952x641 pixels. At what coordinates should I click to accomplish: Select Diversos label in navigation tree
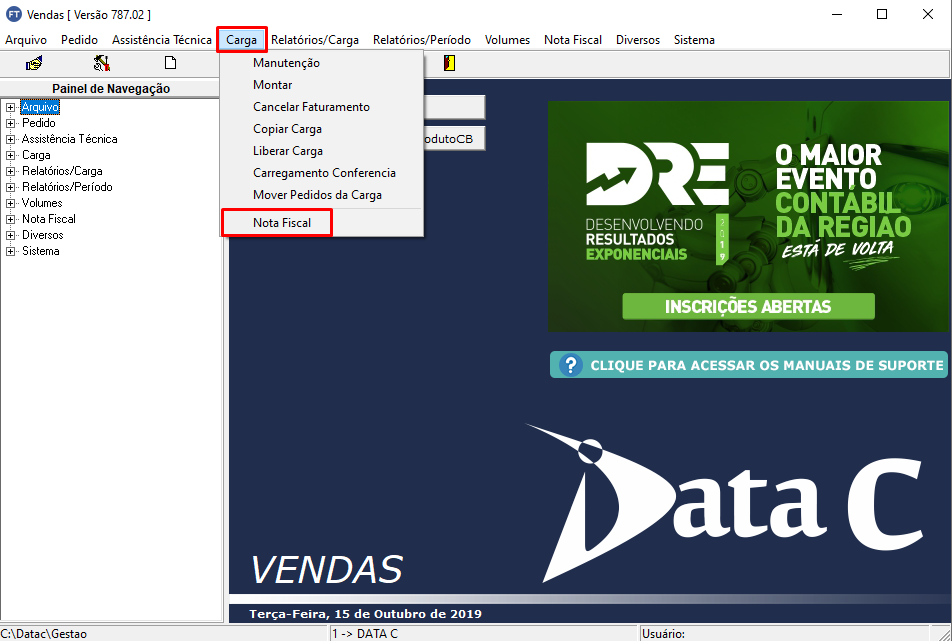tap(42, 235)
